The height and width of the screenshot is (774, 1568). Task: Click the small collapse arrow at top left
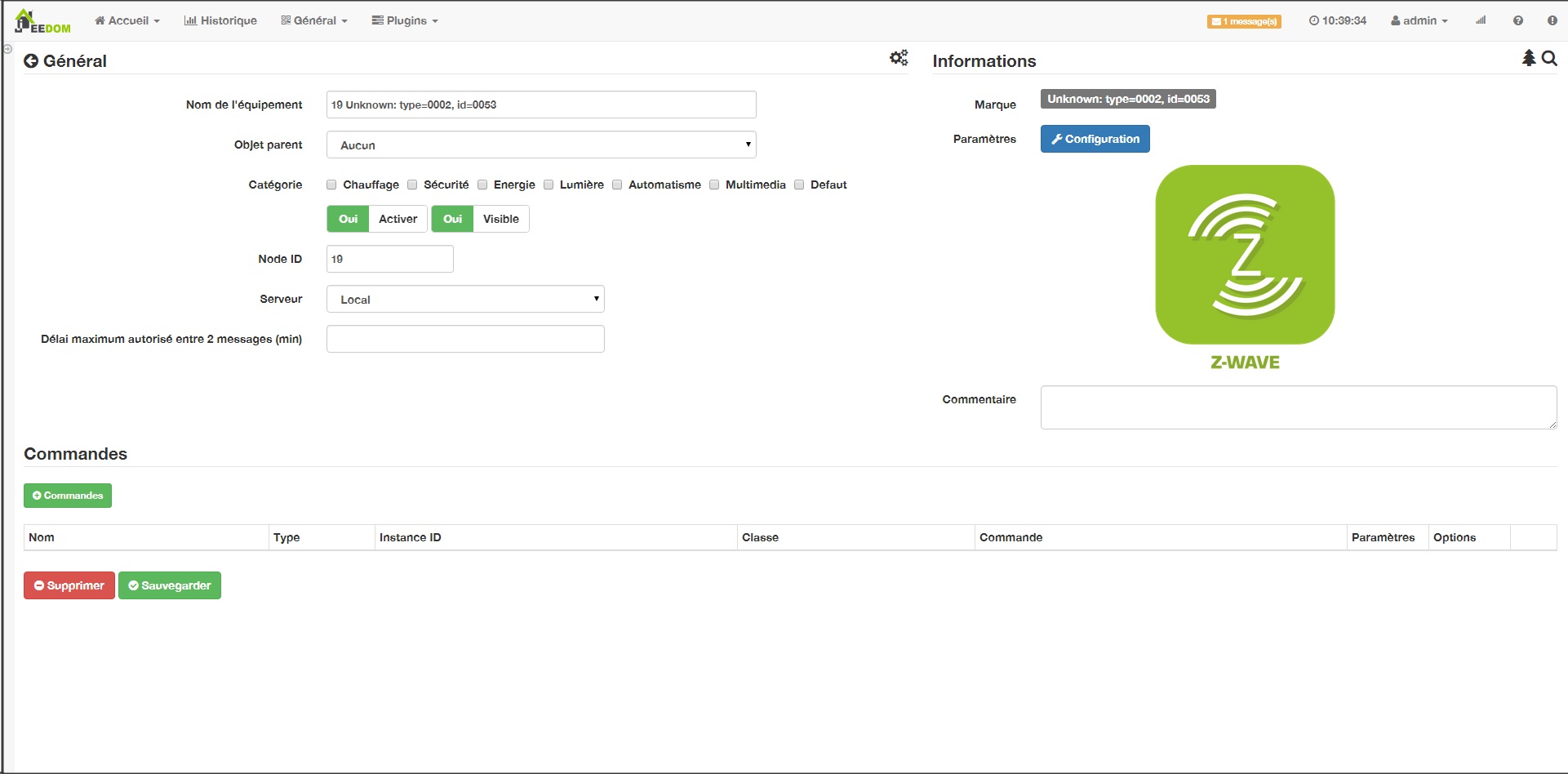pyautogui.click(x=7, y=49)
